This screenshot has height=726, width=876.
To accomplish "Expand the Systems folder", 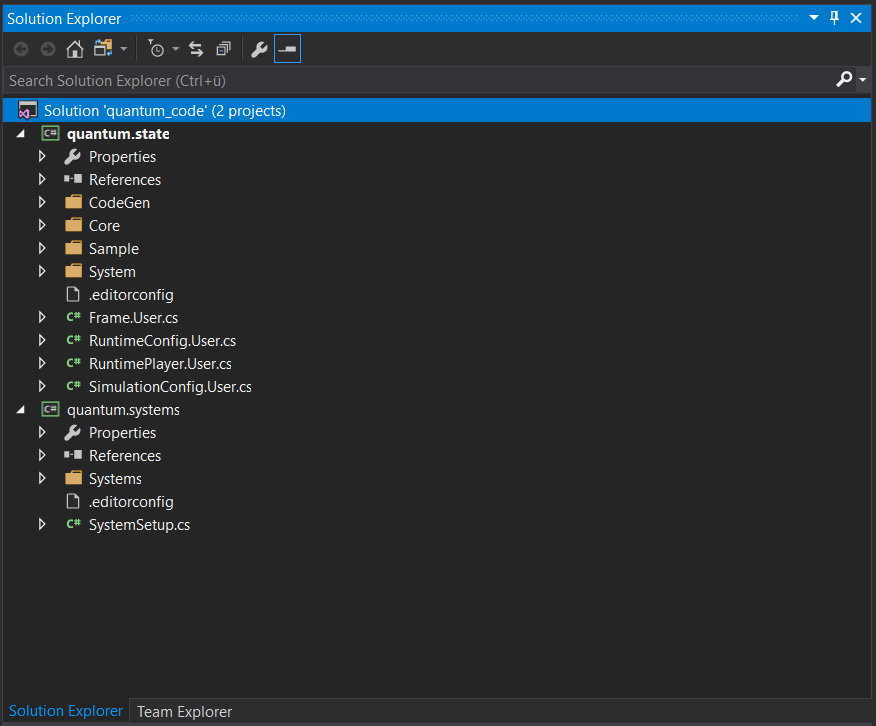I will pos(42,478).
